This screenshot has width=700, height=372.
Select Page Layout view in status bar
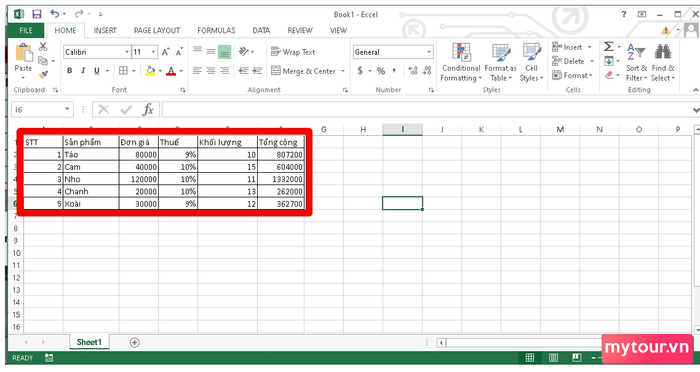(x=553, y=358)
